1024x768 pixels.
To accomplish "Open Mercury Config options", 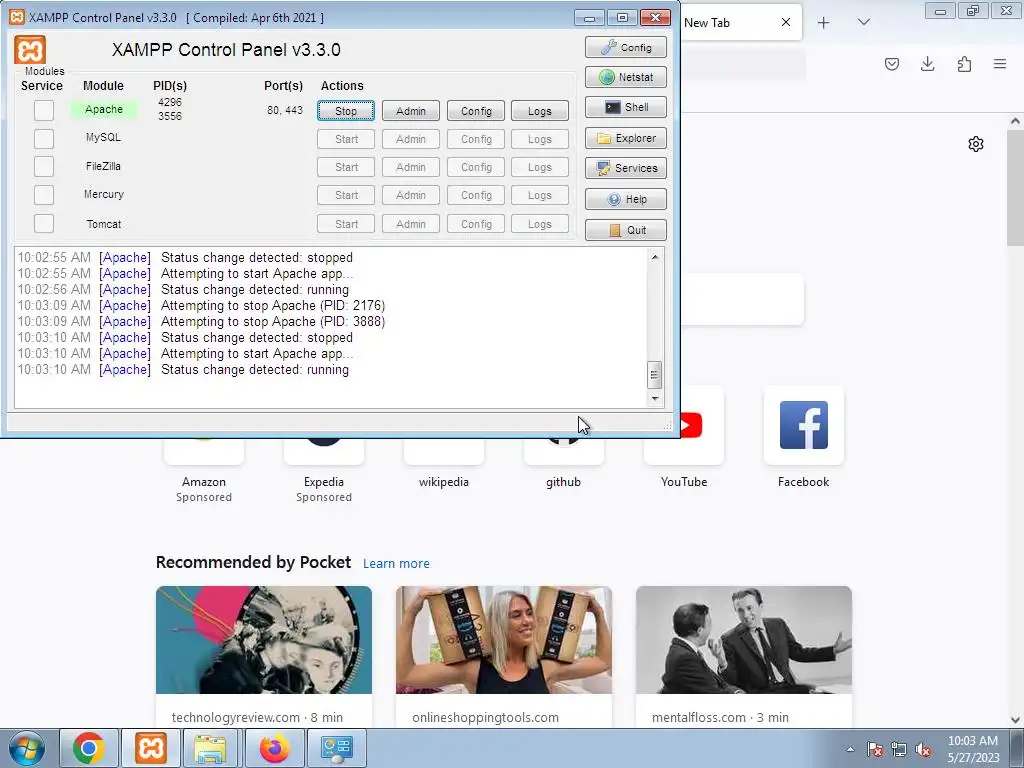I will click(x=476, y=195).
